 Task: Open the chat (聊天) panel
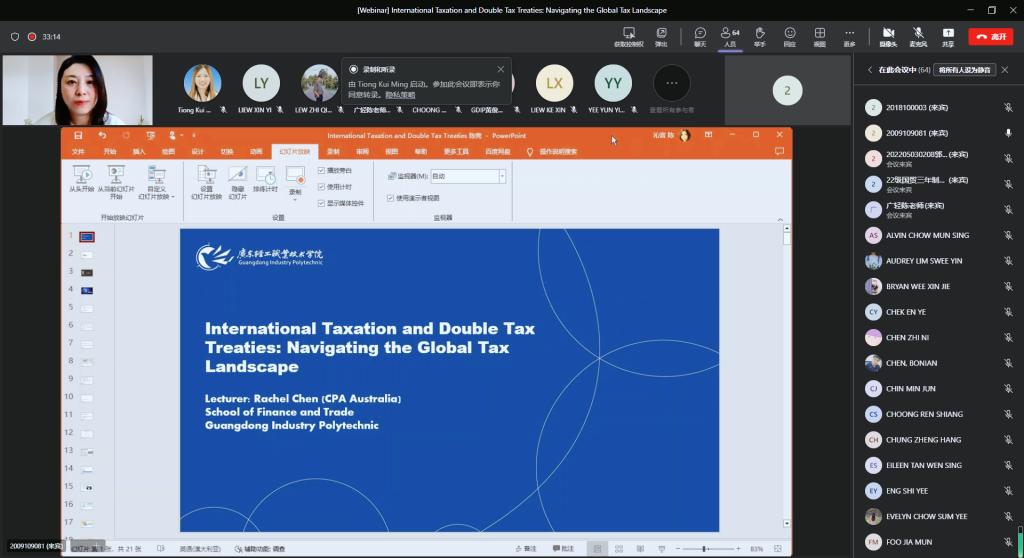tap(700, 36)
